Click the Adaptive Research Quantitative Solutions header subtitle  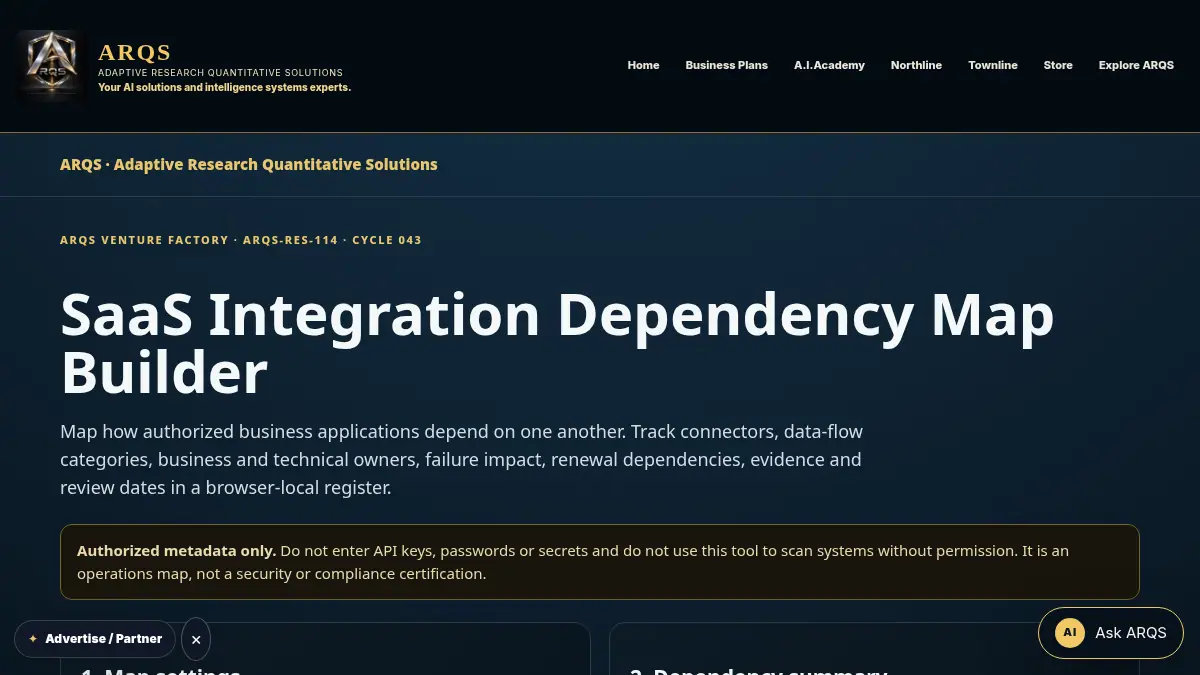click(220, 73)
